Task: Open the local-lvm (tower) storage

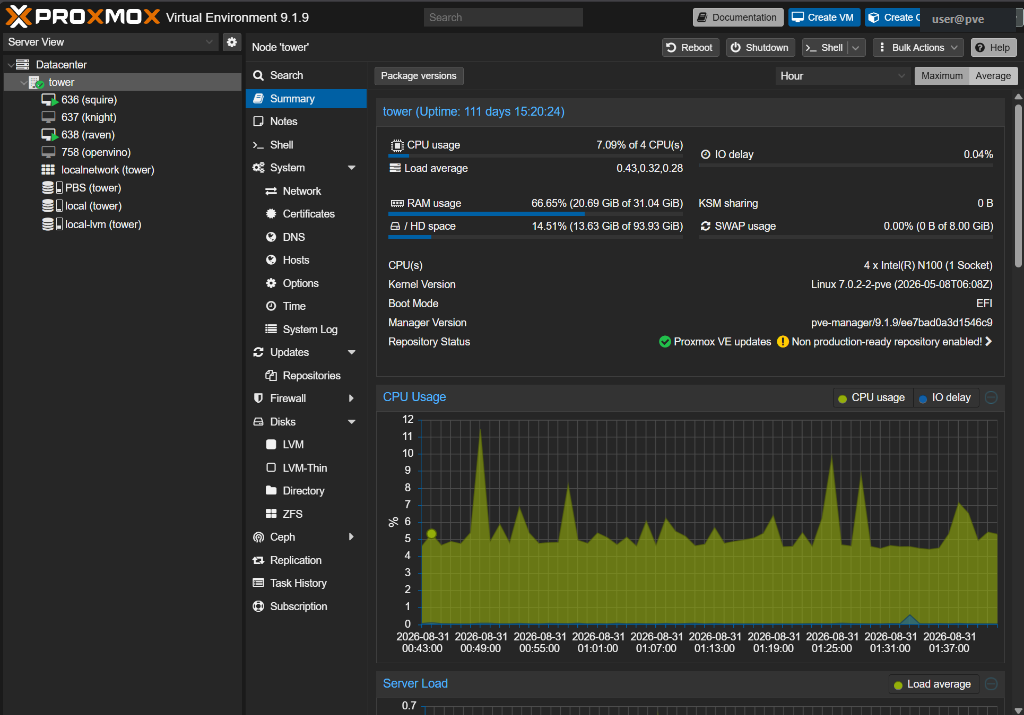Action: click(x=103, y=224)
